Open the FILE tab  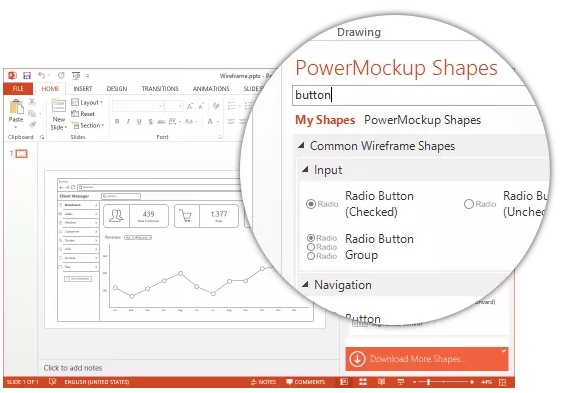tap(18, 89)
